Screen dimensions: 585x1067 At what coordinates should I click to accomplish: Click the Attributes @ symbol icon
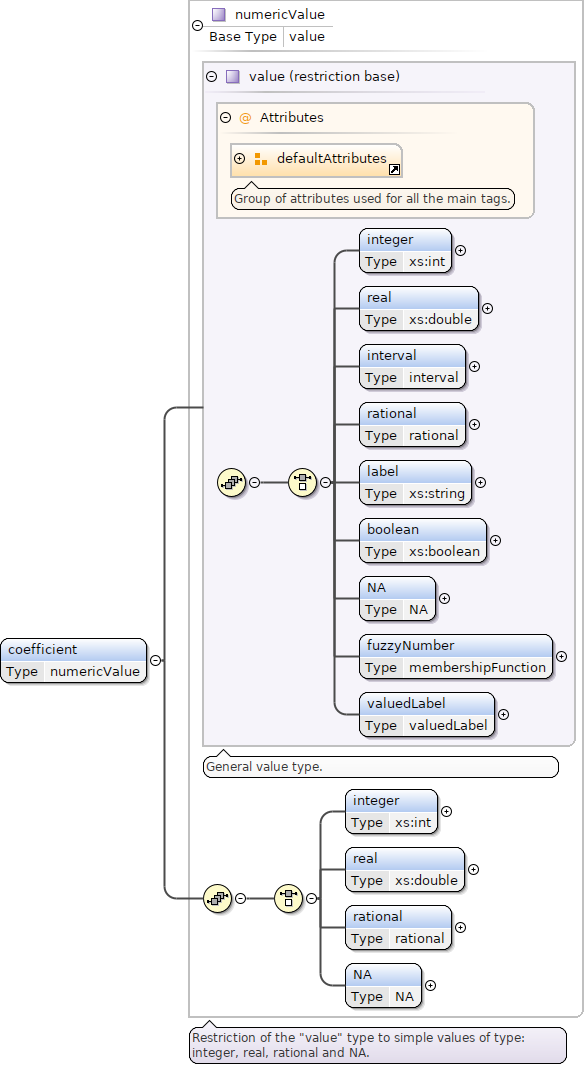[x=245, y=118]
